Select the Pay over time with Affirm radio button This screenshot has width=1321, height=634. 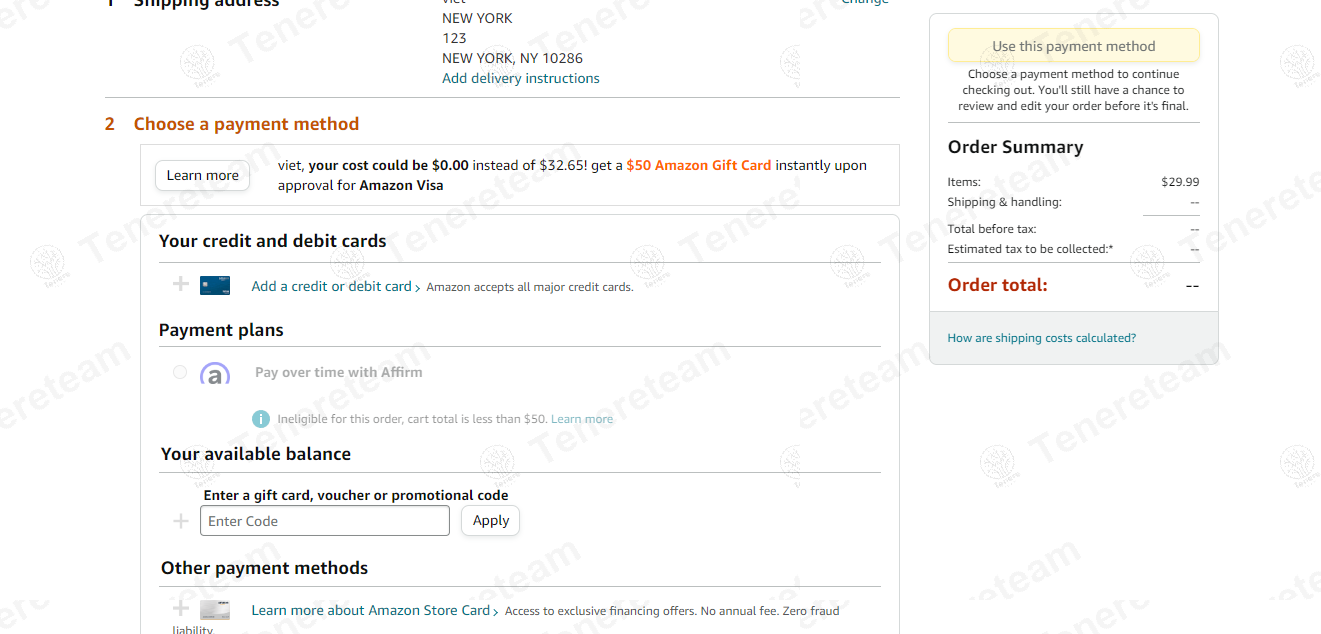click(x=180, y=372)
